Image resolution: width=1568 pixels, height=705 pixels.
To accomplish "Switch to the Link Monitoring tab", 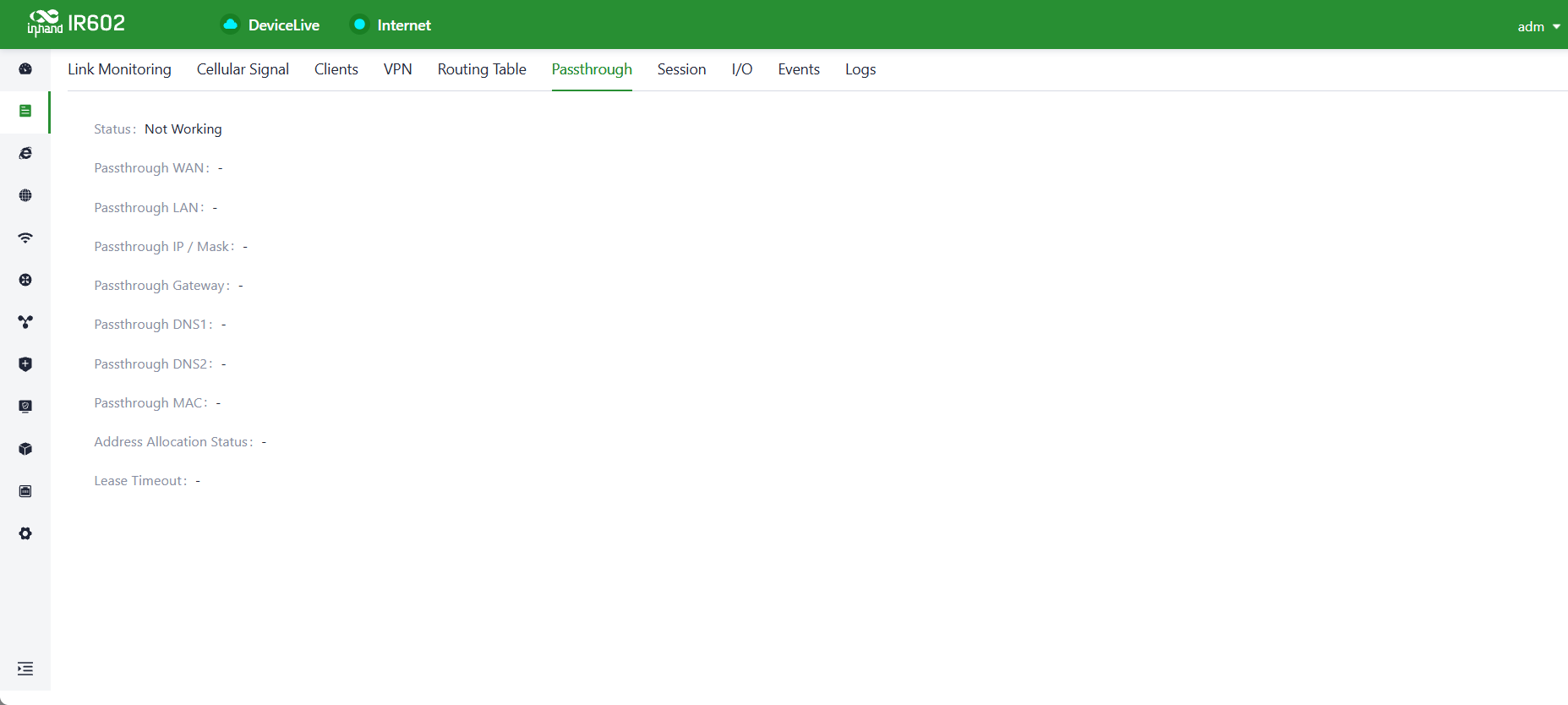I will 119,69.
